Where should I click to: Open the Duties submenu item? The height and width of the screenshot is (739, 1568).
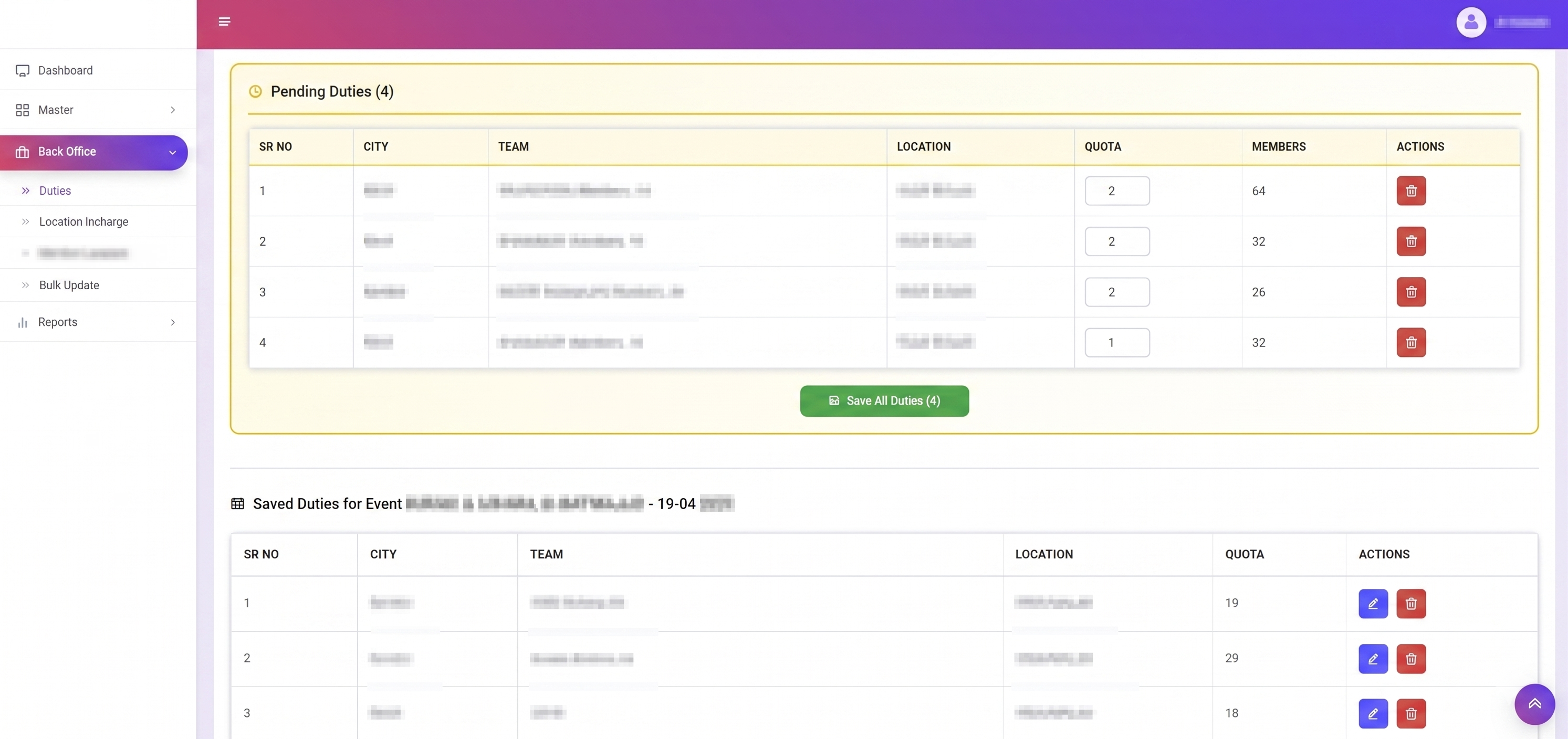pyautogui.click(x=98, y=191)
